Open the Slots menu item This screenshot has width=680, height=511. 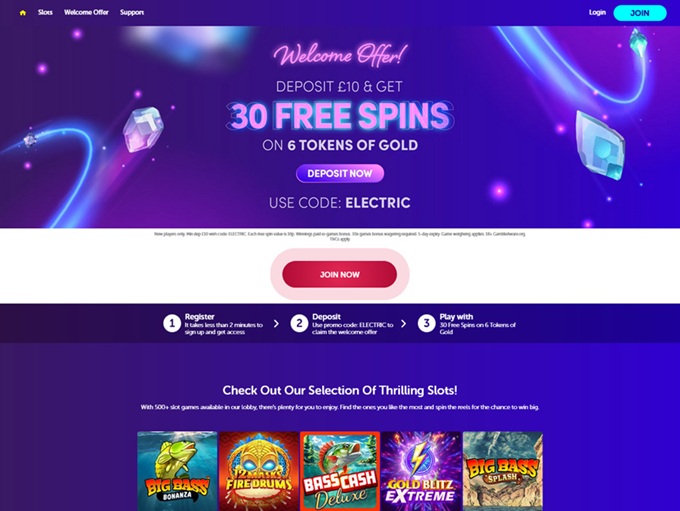45,12
